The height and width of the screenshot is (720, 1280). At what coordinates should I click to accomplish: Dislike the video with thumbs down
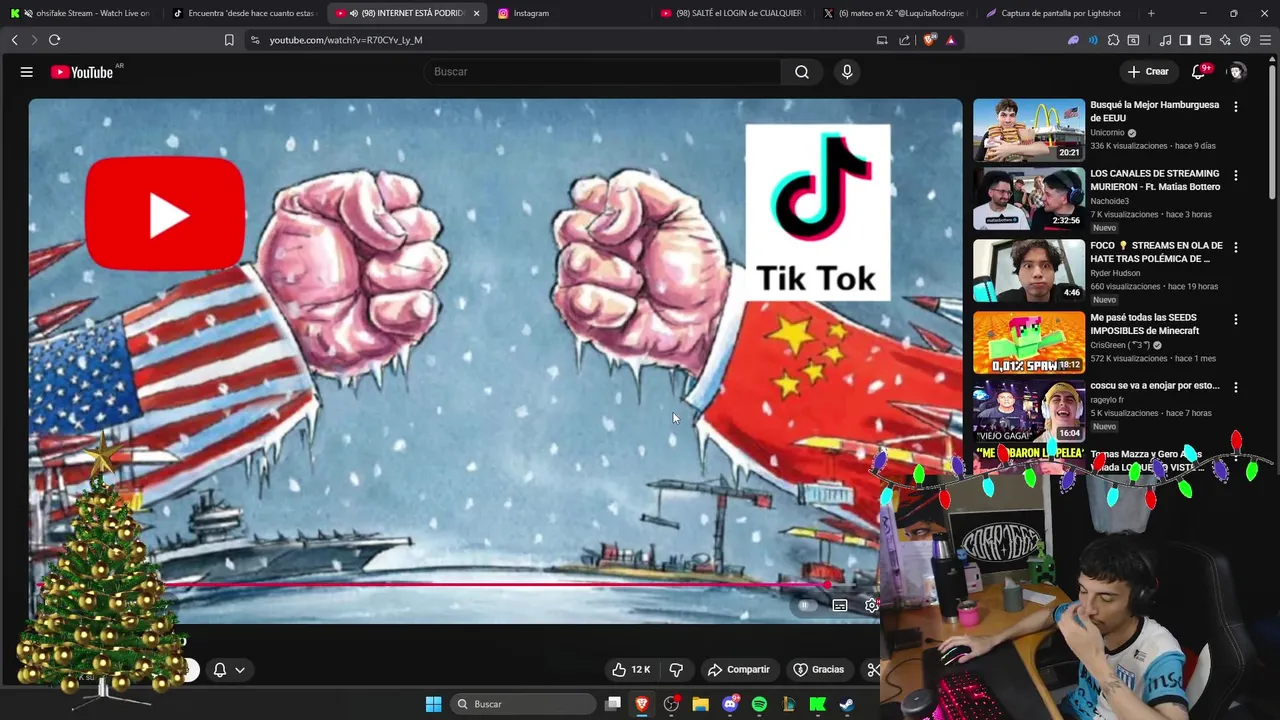676,670
